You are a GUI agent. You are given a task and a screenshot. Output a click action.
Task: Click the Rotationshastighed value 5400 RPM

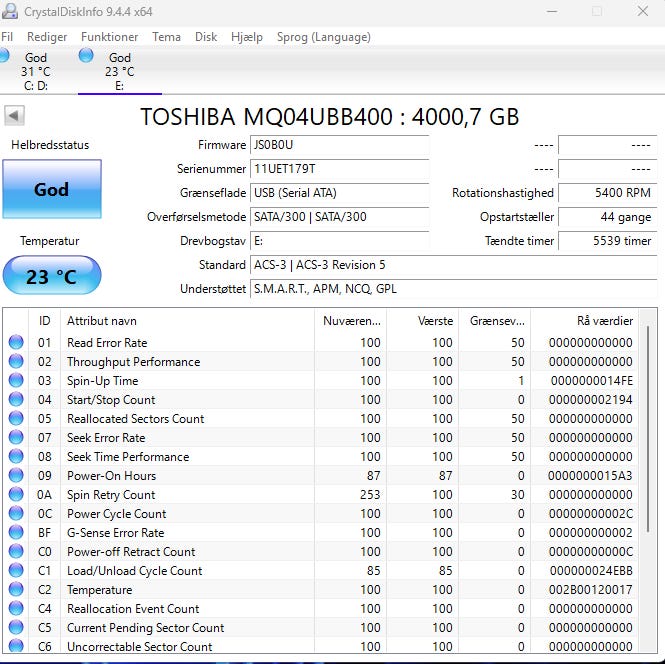607,193
